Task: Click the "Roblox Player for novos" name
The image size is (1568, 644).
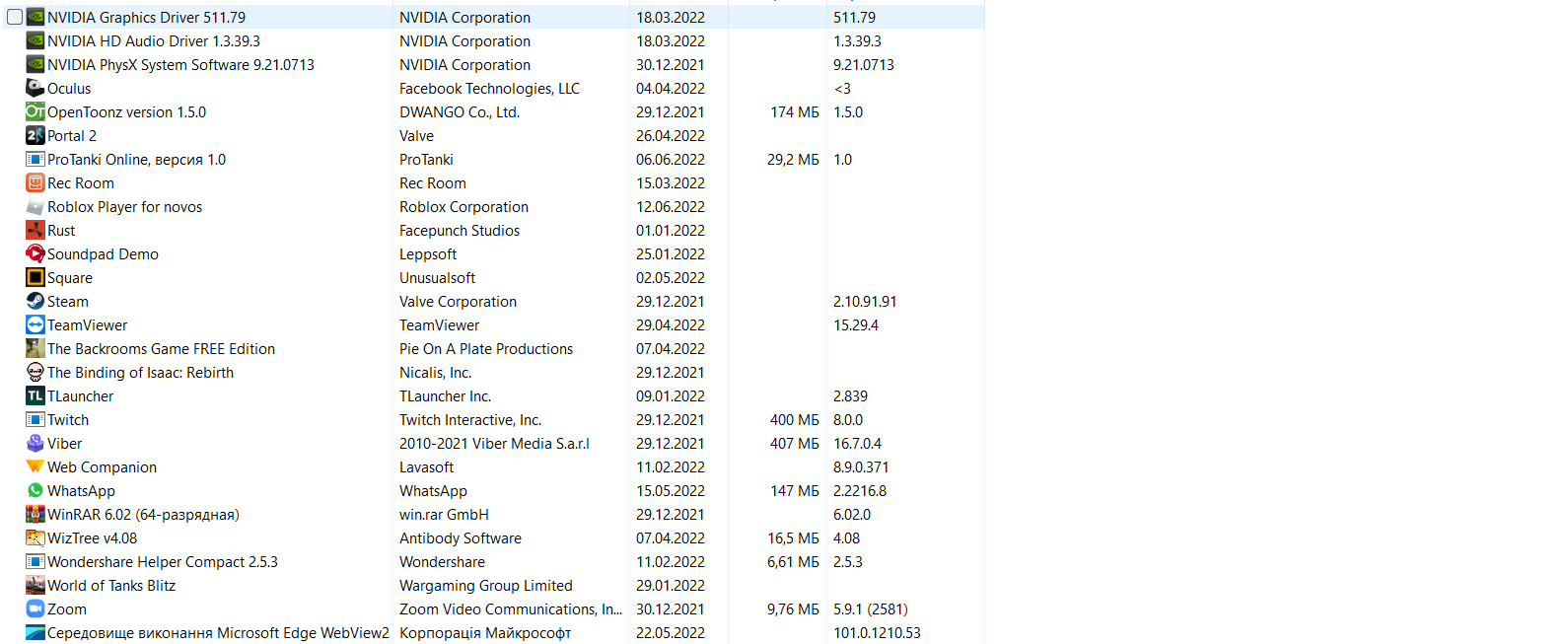Action: [x=125, y=207]
